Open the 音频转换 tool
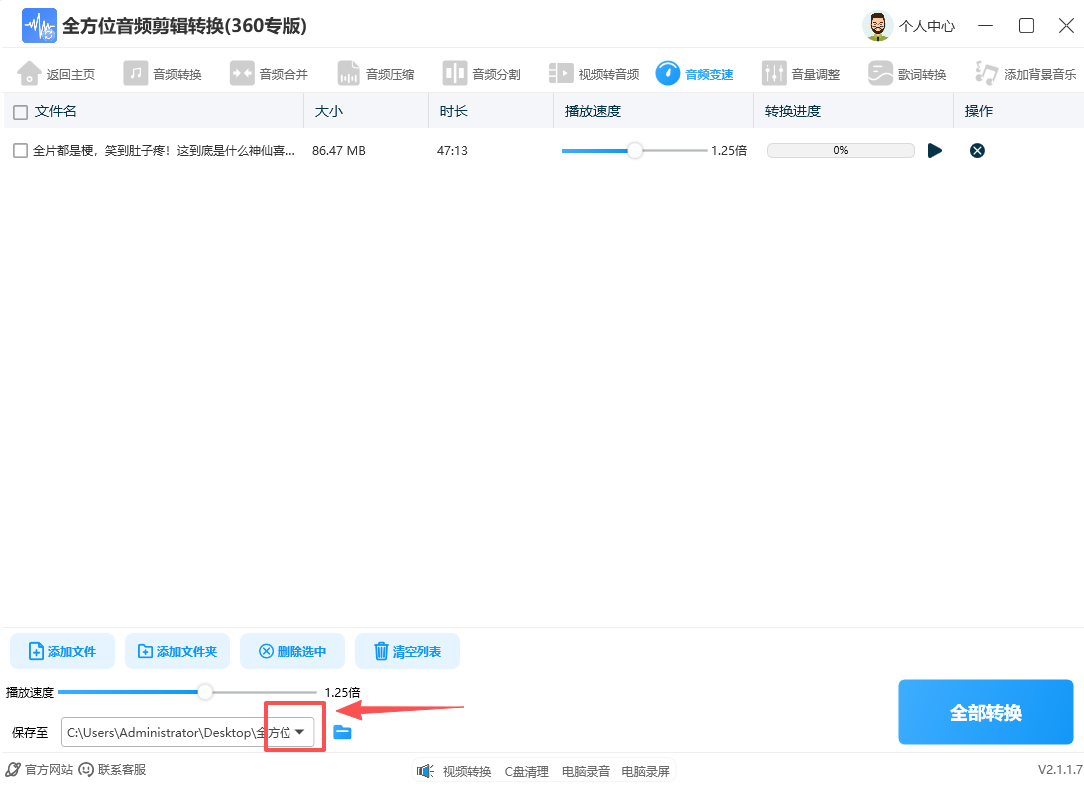Screen dimensions: 1084x786 (163, 72)
